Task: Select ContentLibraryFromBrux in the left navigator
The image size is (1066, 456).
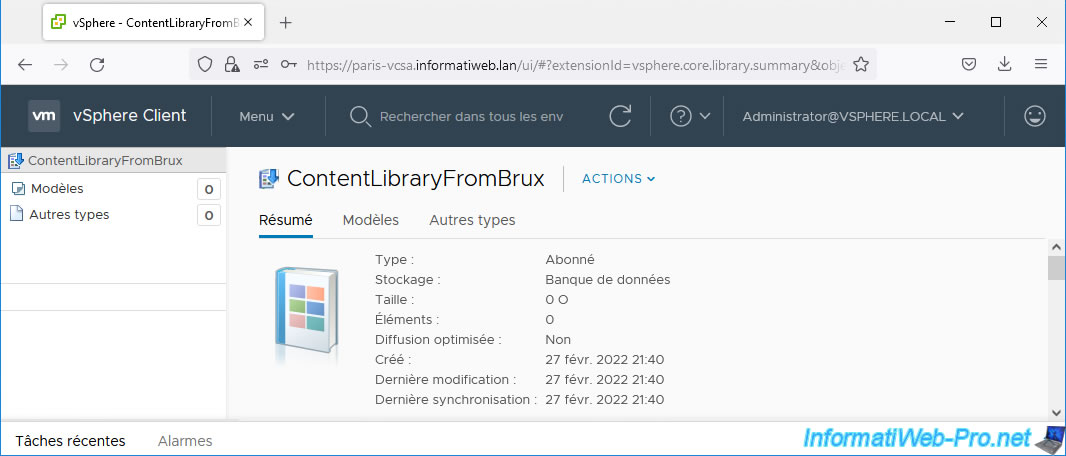Action: [105, 161]
